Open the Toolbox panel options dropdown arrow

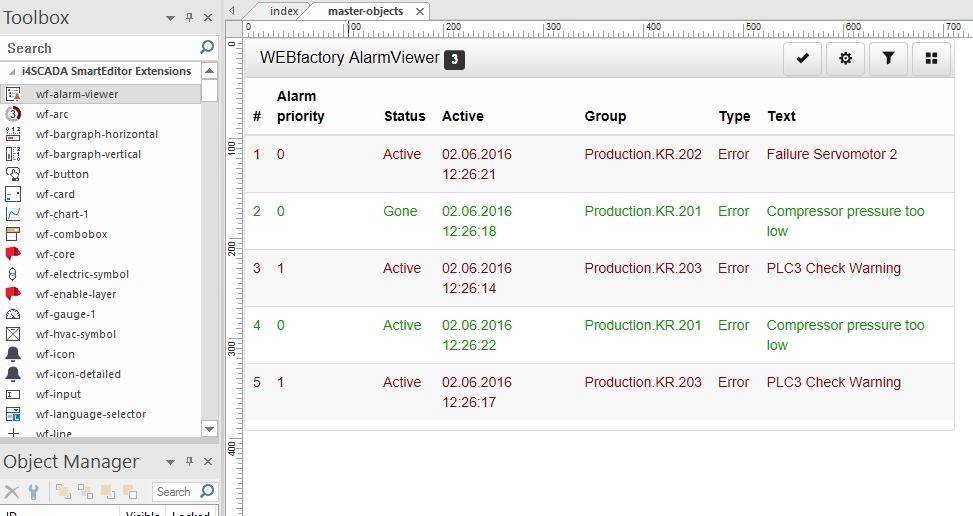coord(170,18)
